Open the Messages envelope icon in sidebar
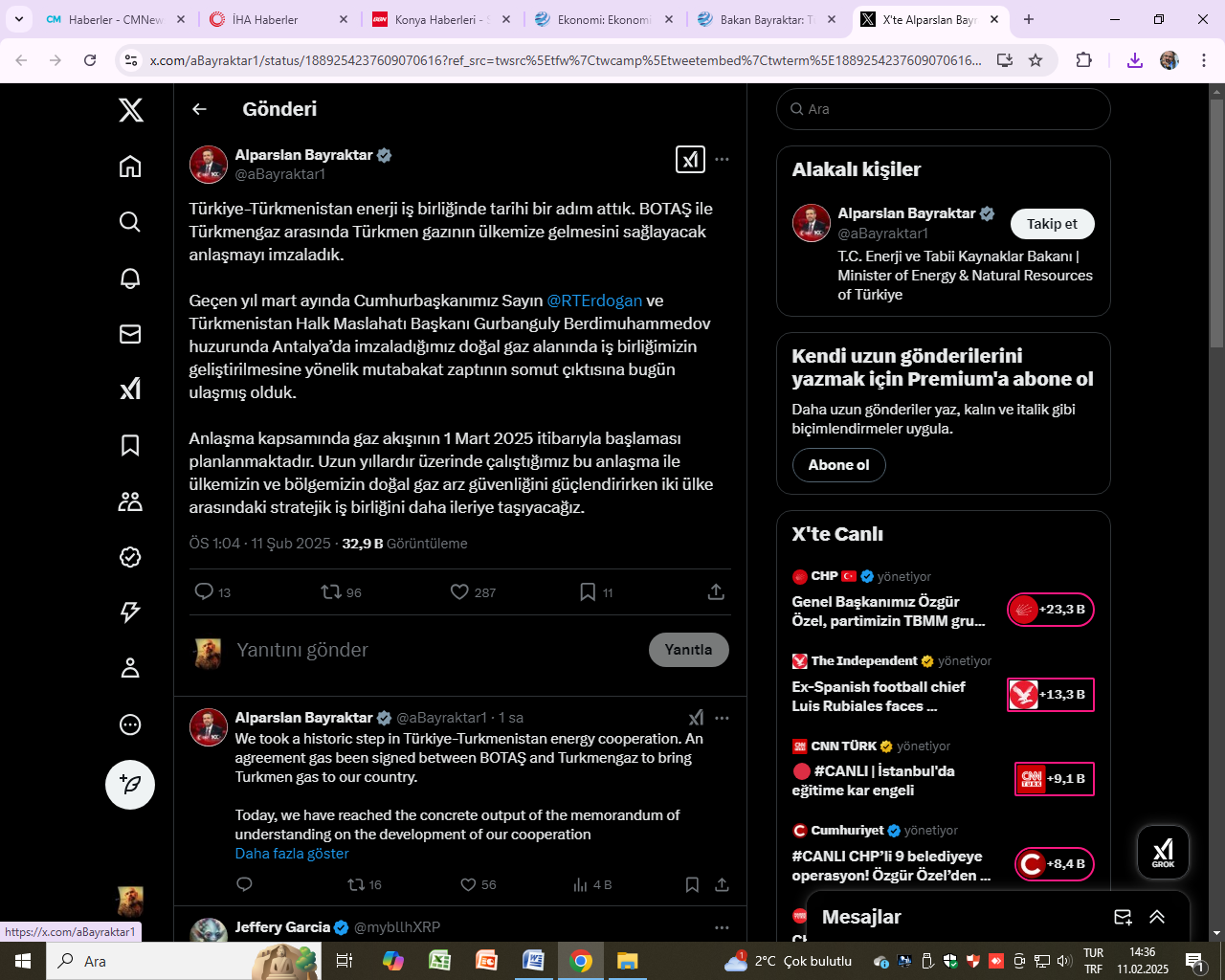This screenshot has width=1225, height=980. pyautogui.click(x=130, y=333)
